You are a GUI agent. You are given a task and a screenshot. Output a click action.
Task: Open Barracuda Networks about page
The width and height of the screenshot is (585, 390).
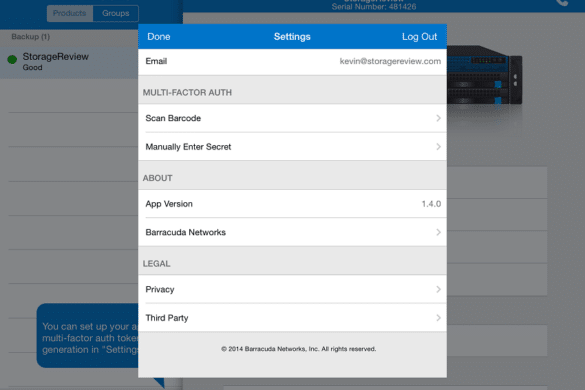click(292, 232)
